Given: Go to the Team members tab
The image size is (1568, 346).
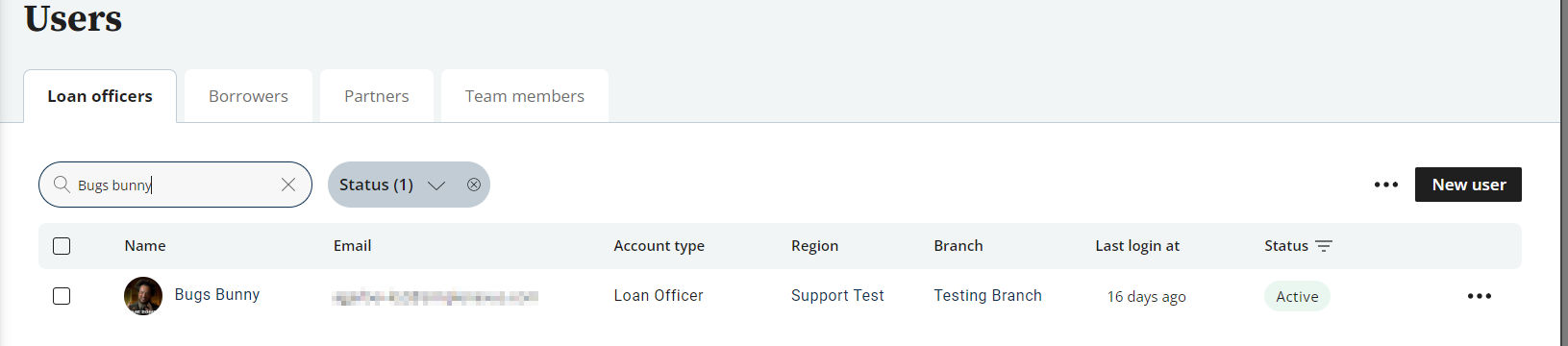Looking at the screenshot, I should (525, 96).
